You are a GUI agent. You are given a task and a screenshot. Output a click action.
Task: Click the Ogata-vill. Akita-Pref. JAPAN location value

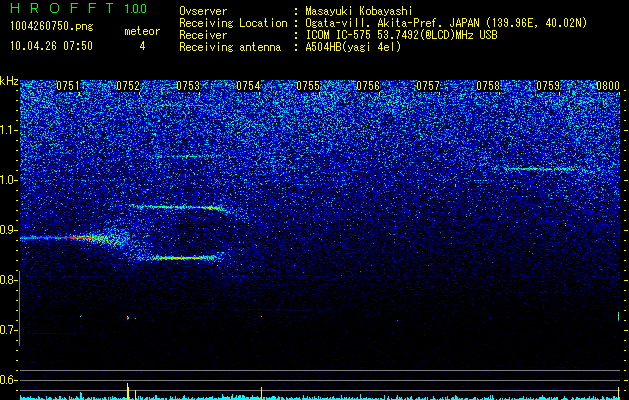(446, 23)
